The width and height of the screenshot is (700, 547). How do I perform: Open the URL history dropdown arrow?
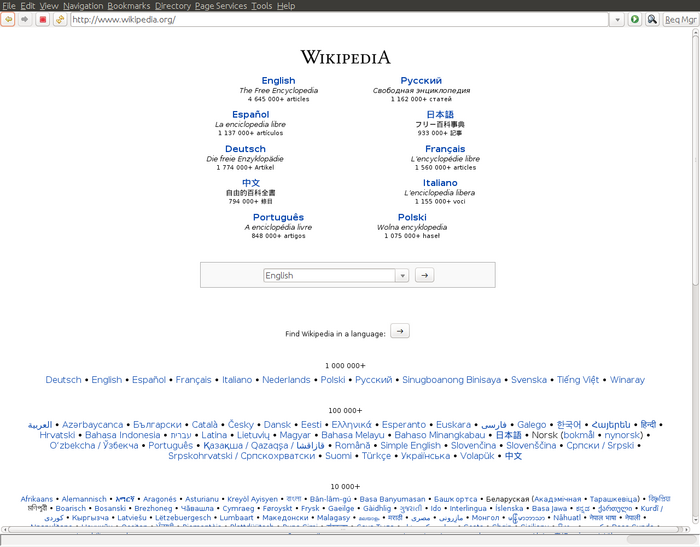pyautogui.click(x=621, y=19)
